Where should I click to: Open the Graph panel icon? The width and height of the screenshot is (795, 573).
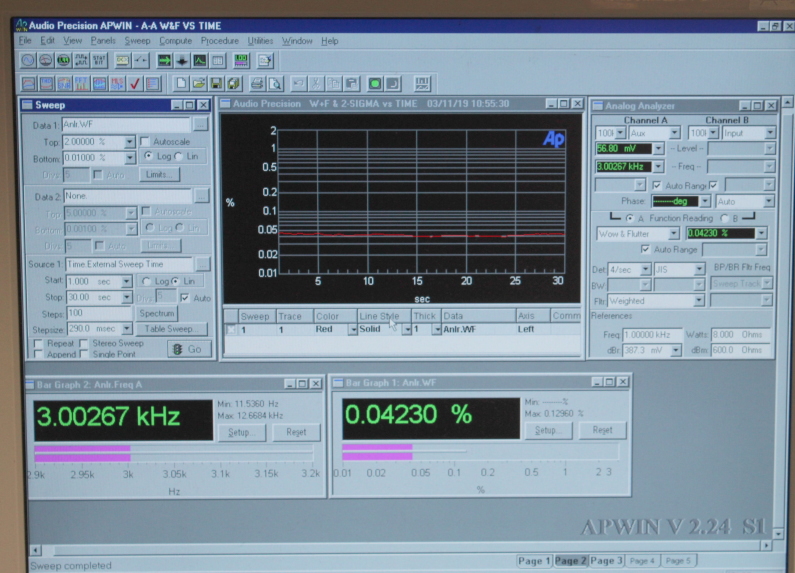(200, 60)
